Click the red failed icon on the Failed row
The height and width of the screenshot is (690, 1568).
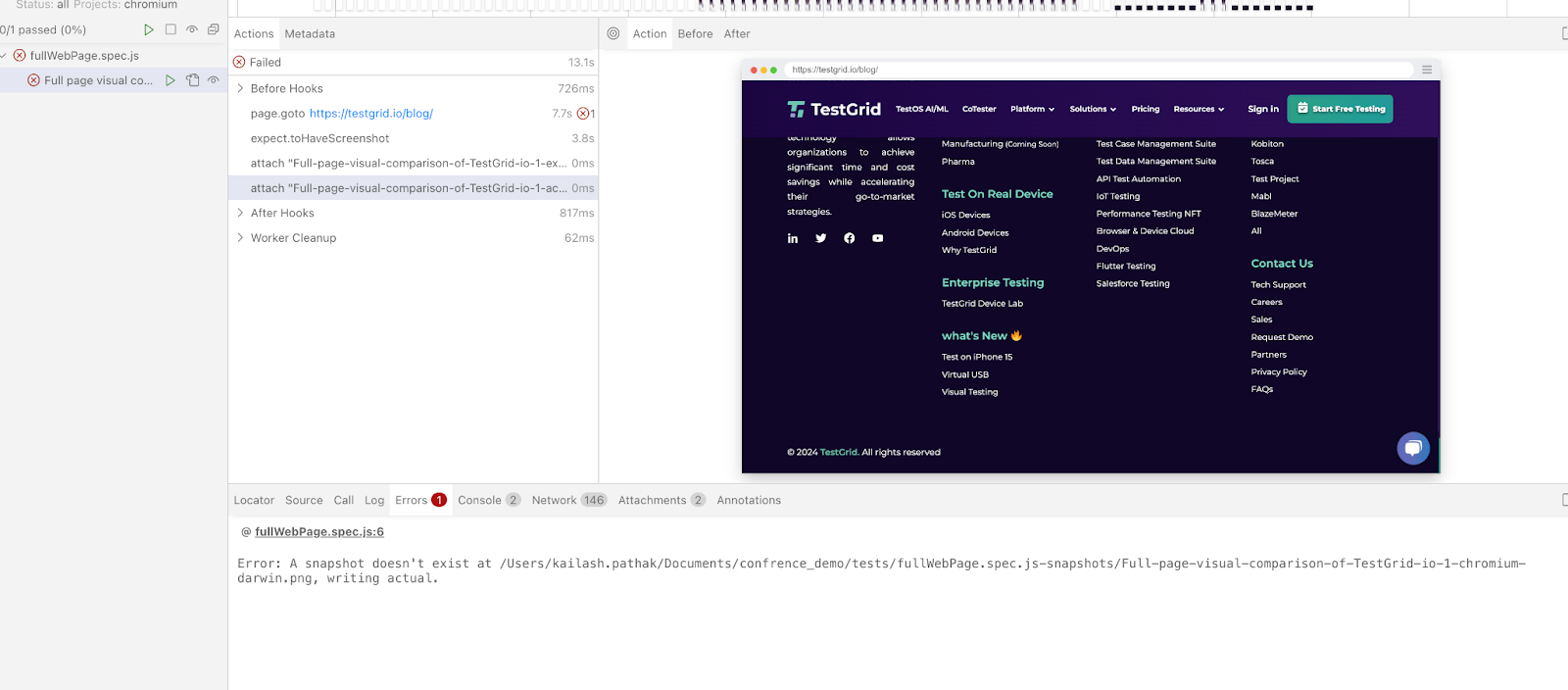(x=239, y=62)
